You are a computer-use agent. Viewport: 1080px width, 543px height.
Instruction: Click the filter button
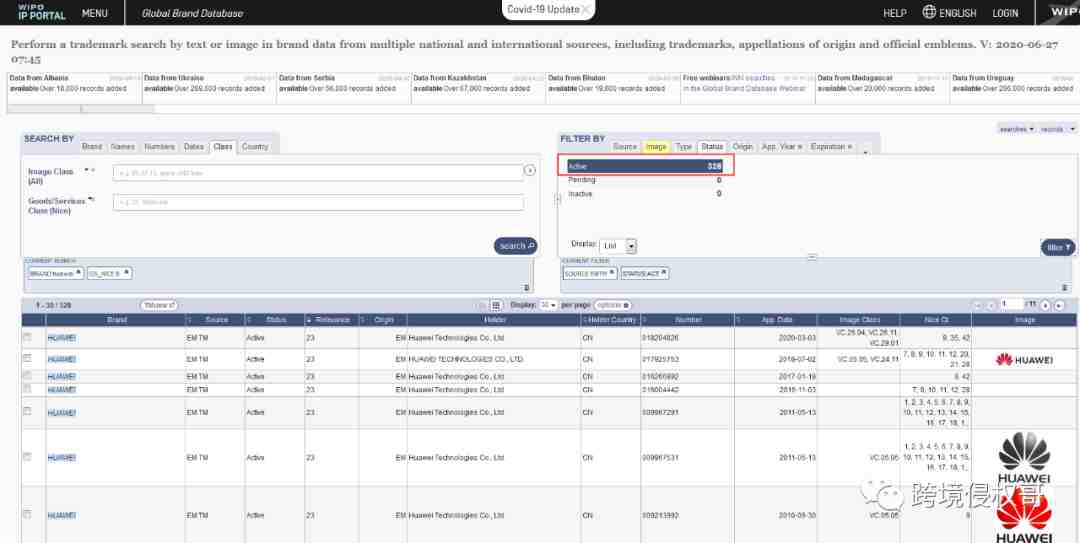point(1058,247)
